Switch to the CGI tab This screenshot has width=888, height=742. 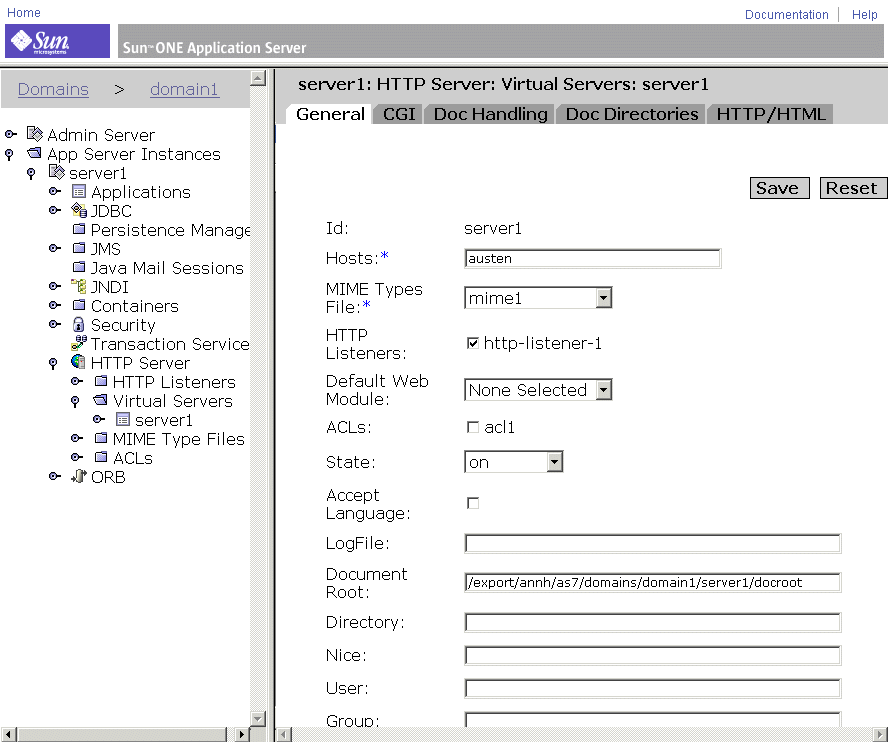click(399, 114)
